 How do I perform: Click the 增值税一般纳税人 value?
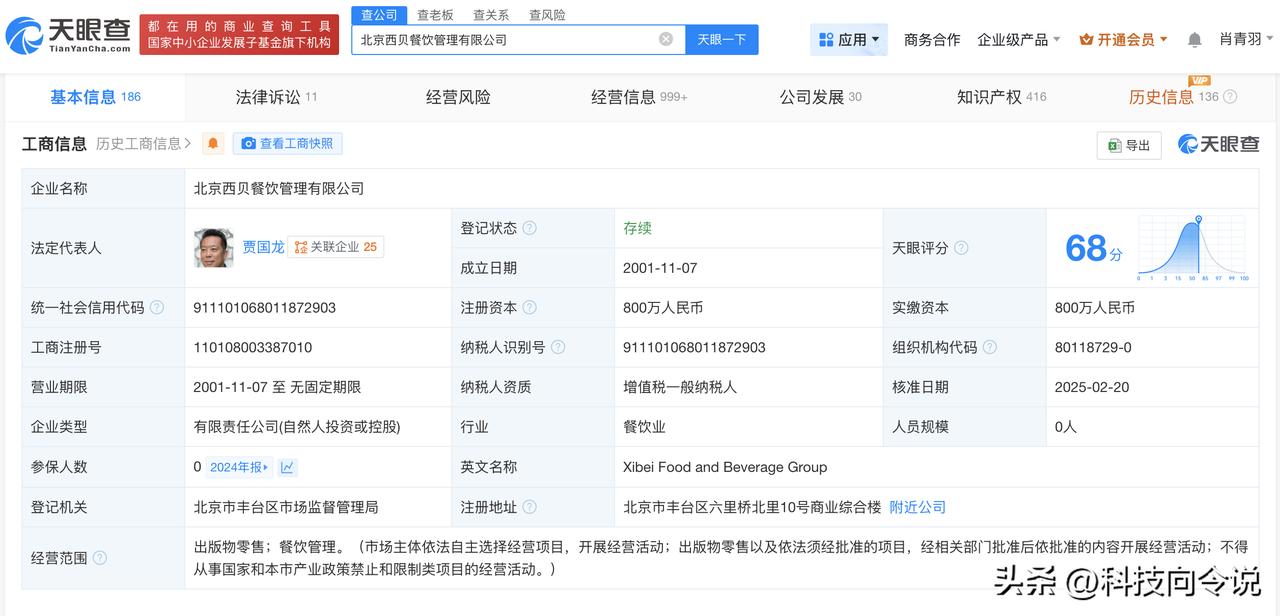[x=680, y=387]
